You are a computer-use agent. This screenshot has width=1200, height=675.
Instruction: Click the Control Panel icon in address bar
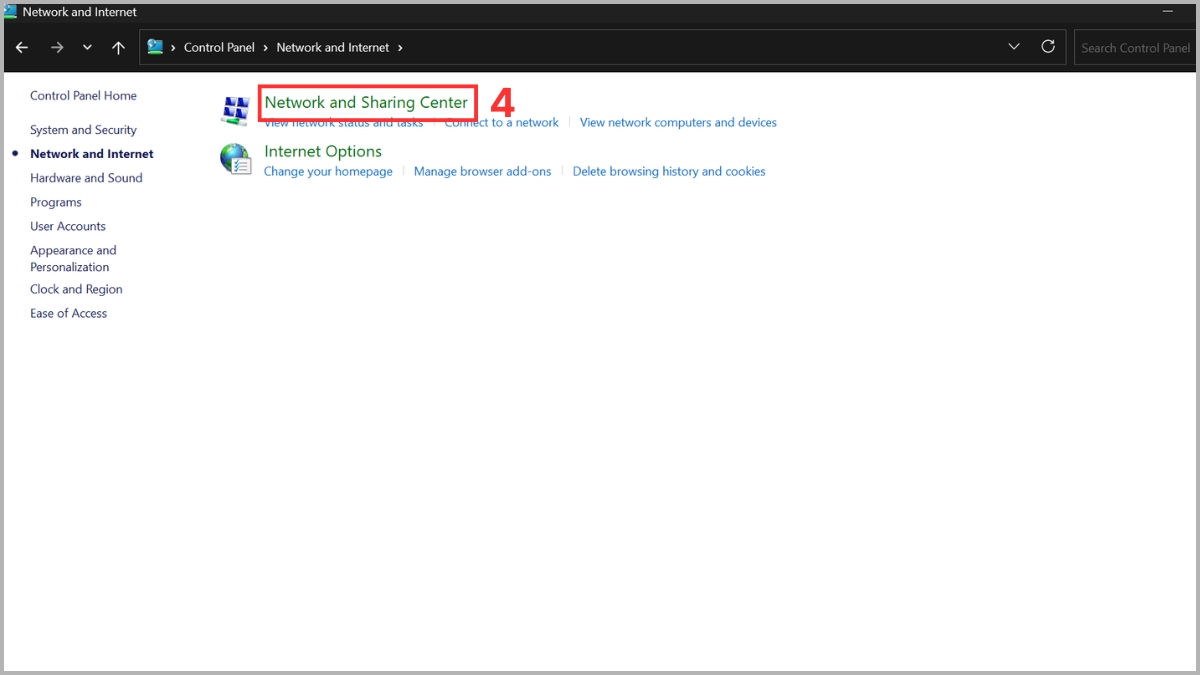[155, 46]
